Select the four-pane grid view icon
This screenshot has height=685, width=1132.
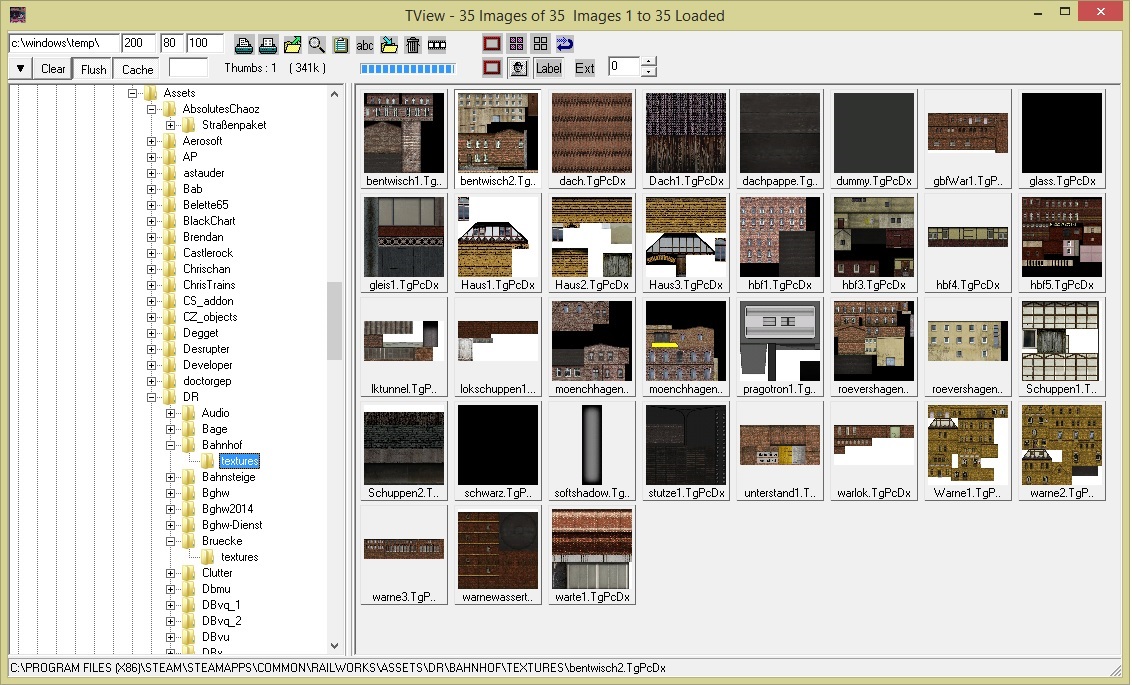540,43
